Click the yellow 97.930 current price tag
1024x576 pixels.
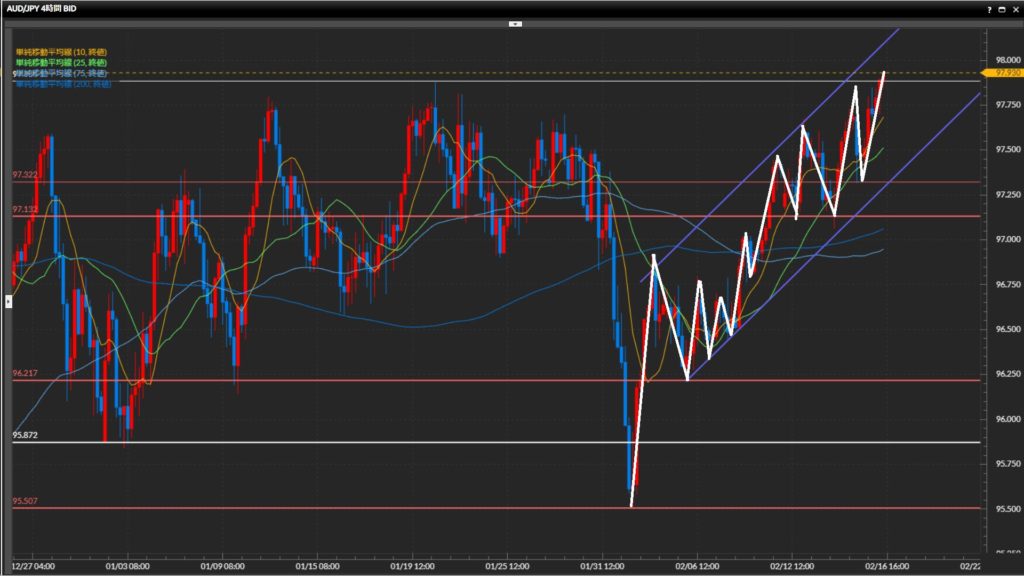1002,73
